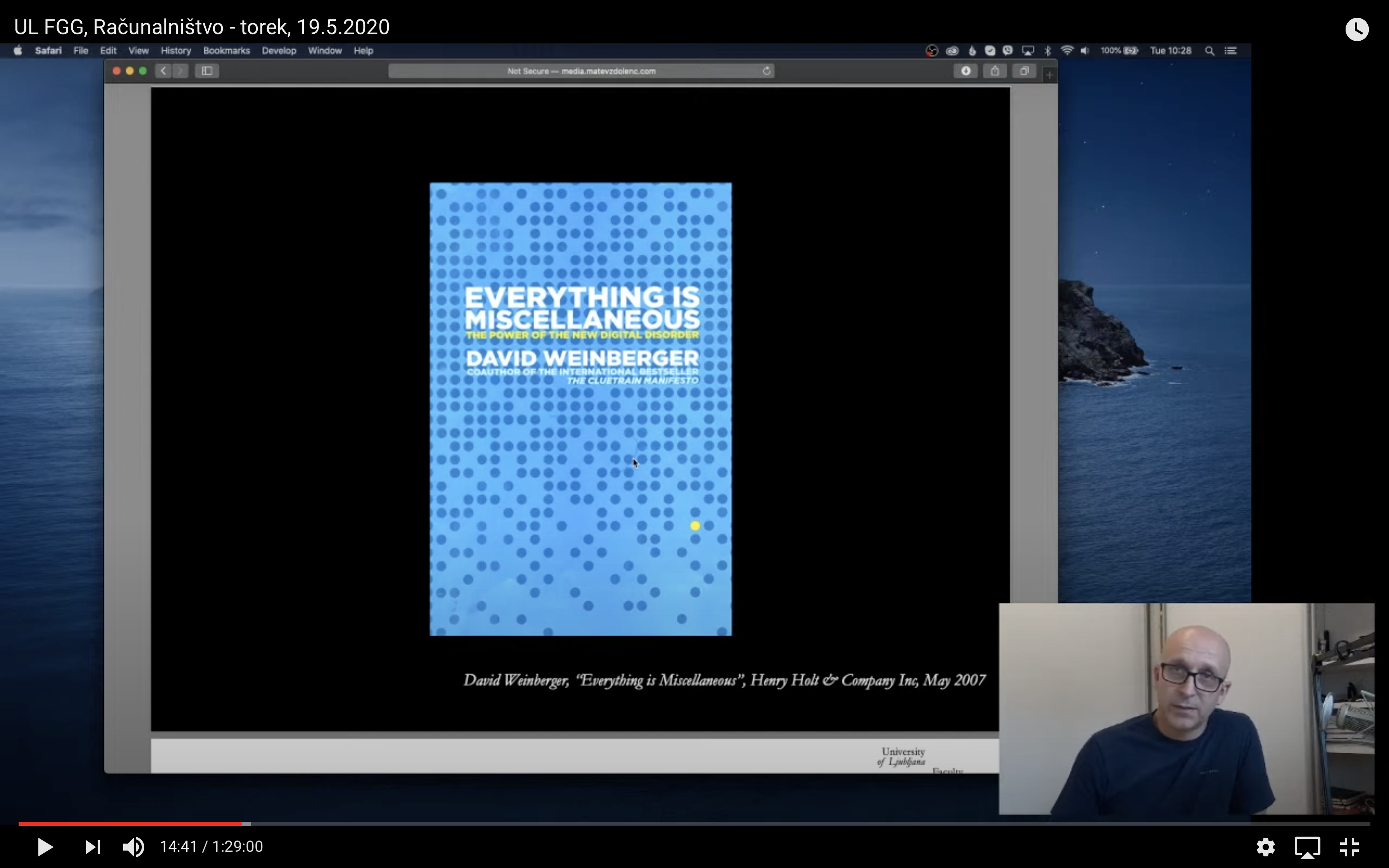Image resolution: width=1389 pixels, height=868 pixels.
Task: Show the Safari tab overview
Action: click(1024, 71)
